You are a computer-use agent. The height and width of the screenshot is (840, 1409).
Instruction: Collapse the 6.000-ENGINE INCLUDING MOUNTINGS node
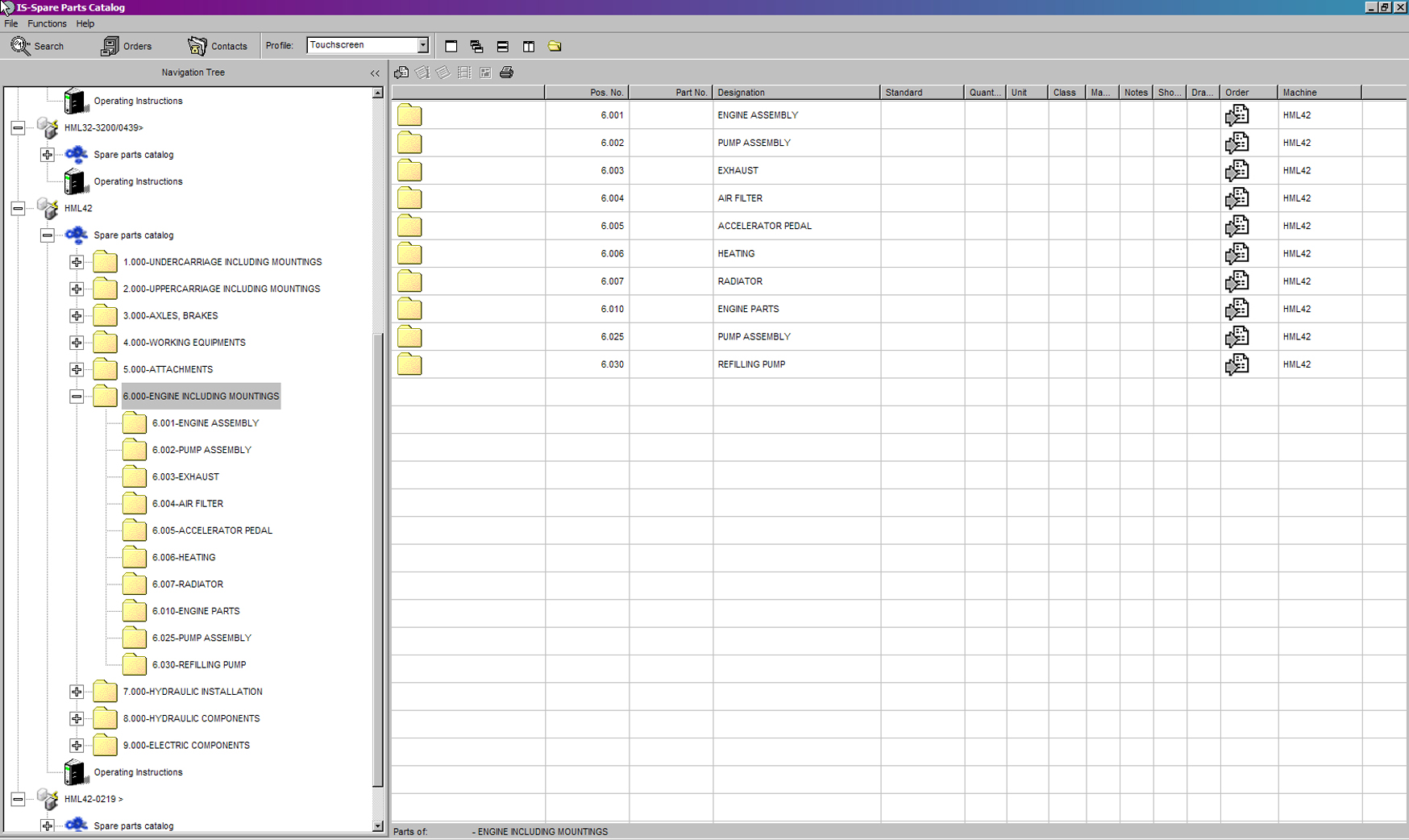77,397
